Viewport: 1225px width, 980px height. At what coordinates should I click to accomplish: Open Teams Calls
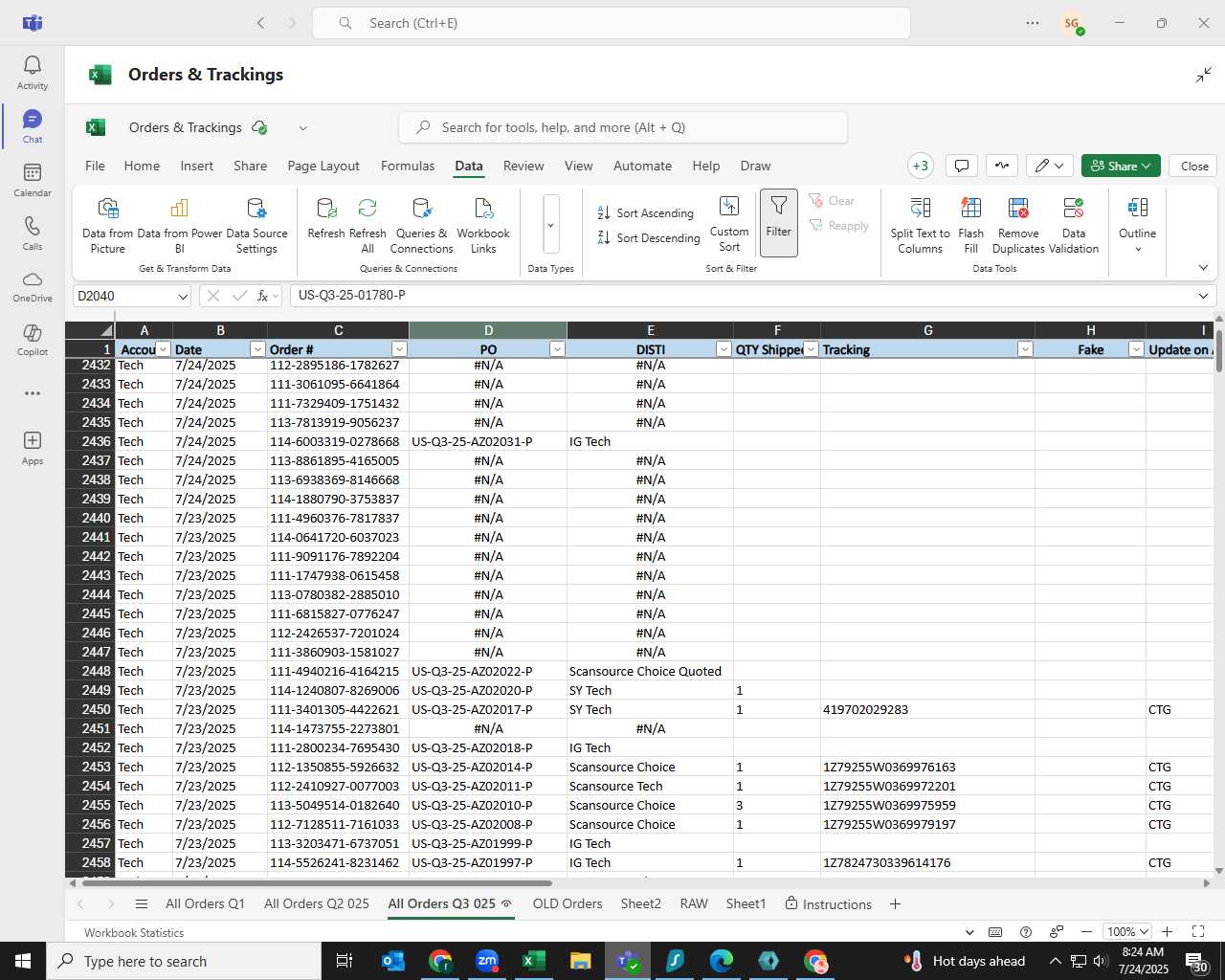tap(33, 234)
